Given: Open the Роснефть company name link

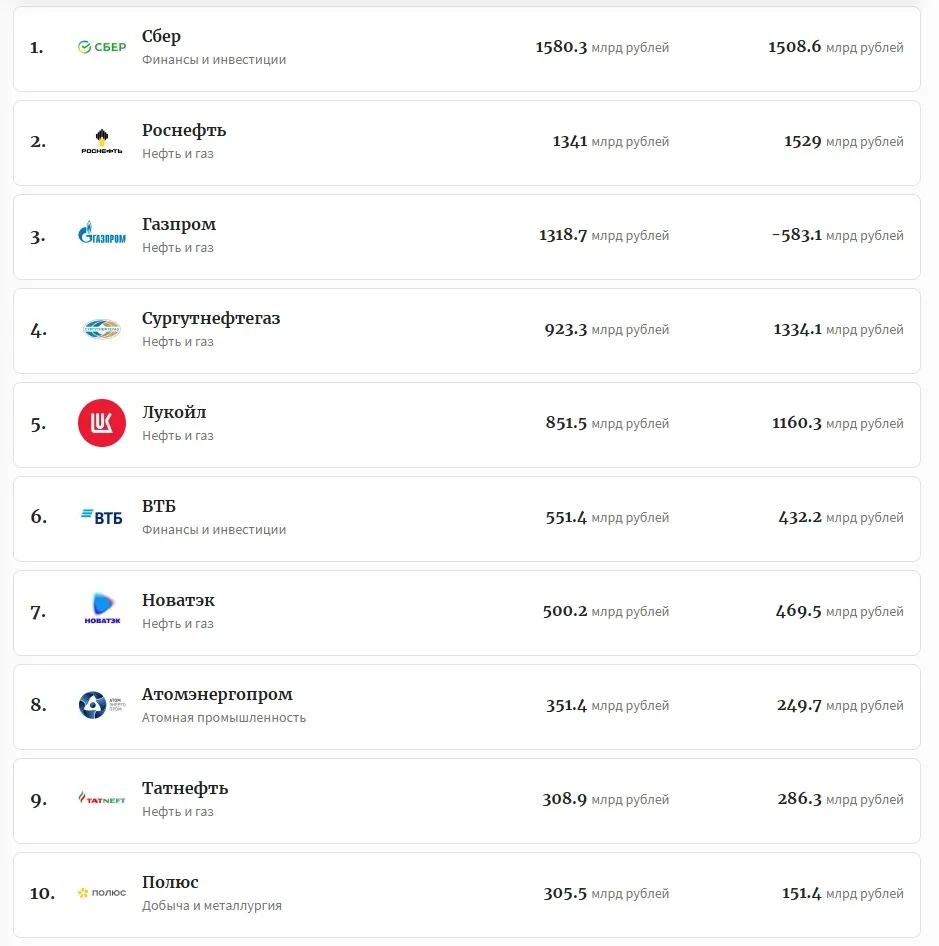Looking at the screenshot, I should click(184, 131).
